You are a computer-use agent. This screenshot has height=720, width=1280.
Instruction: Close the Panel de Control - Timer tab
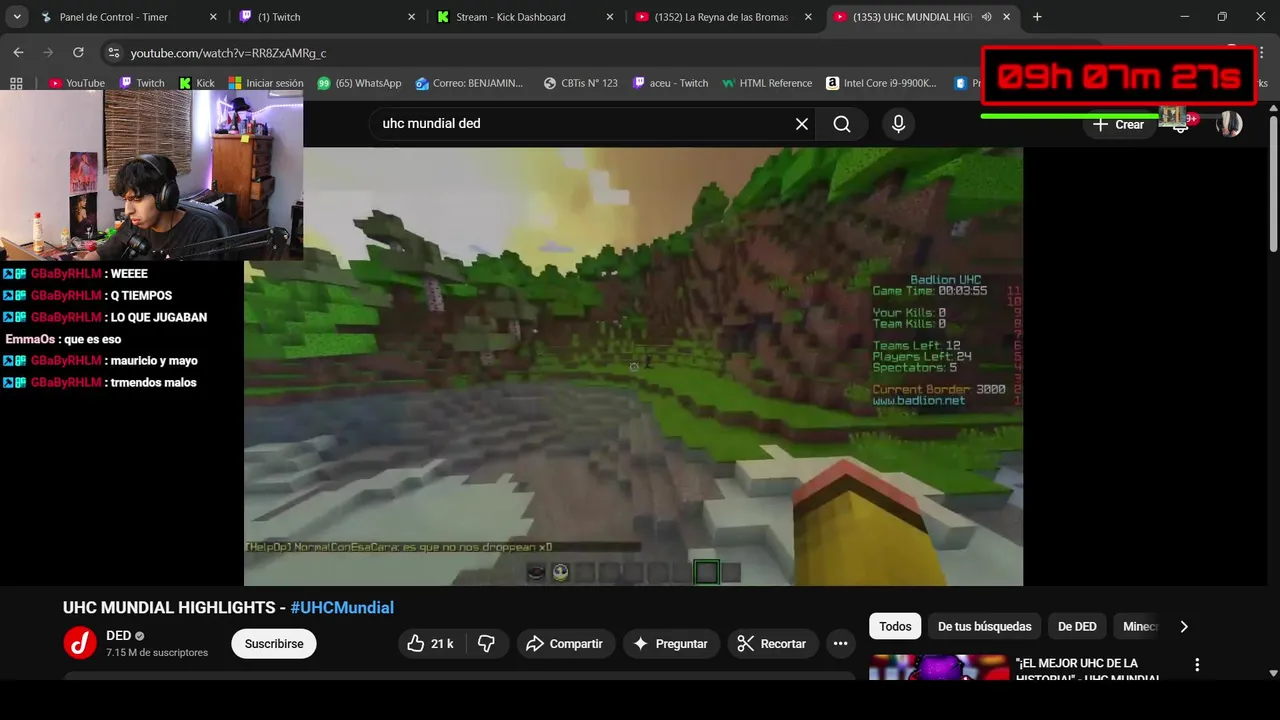point(212,17)
